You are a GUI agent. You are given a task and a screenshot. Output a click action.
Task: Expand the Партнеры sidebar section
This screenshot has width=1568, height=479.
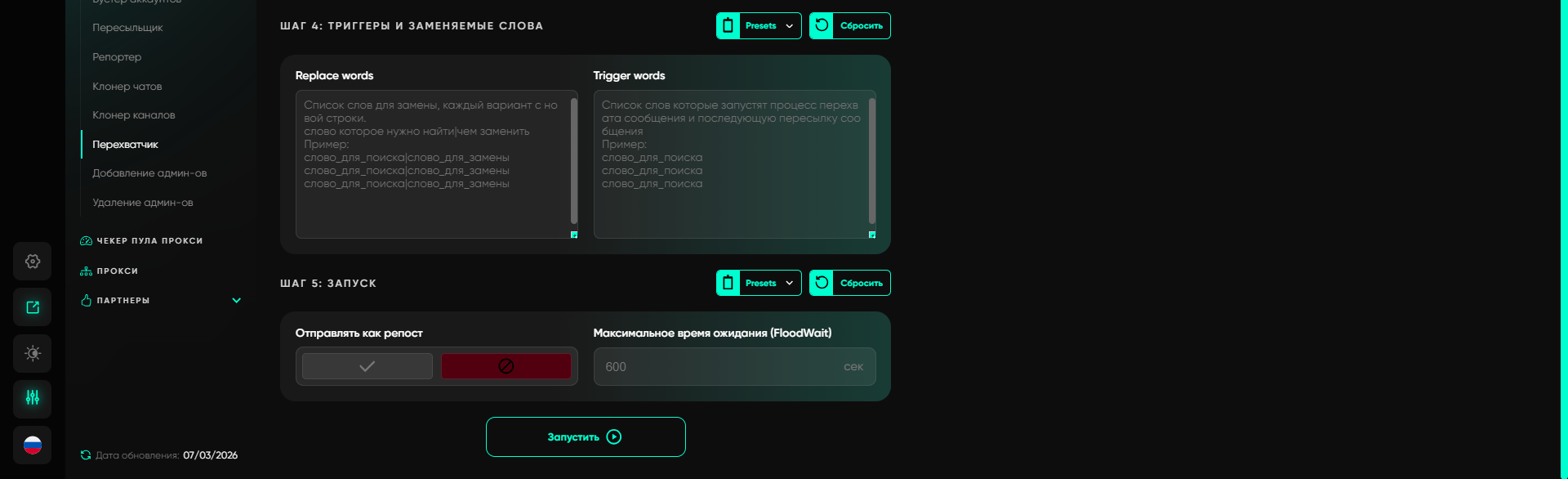coord(236,301)
